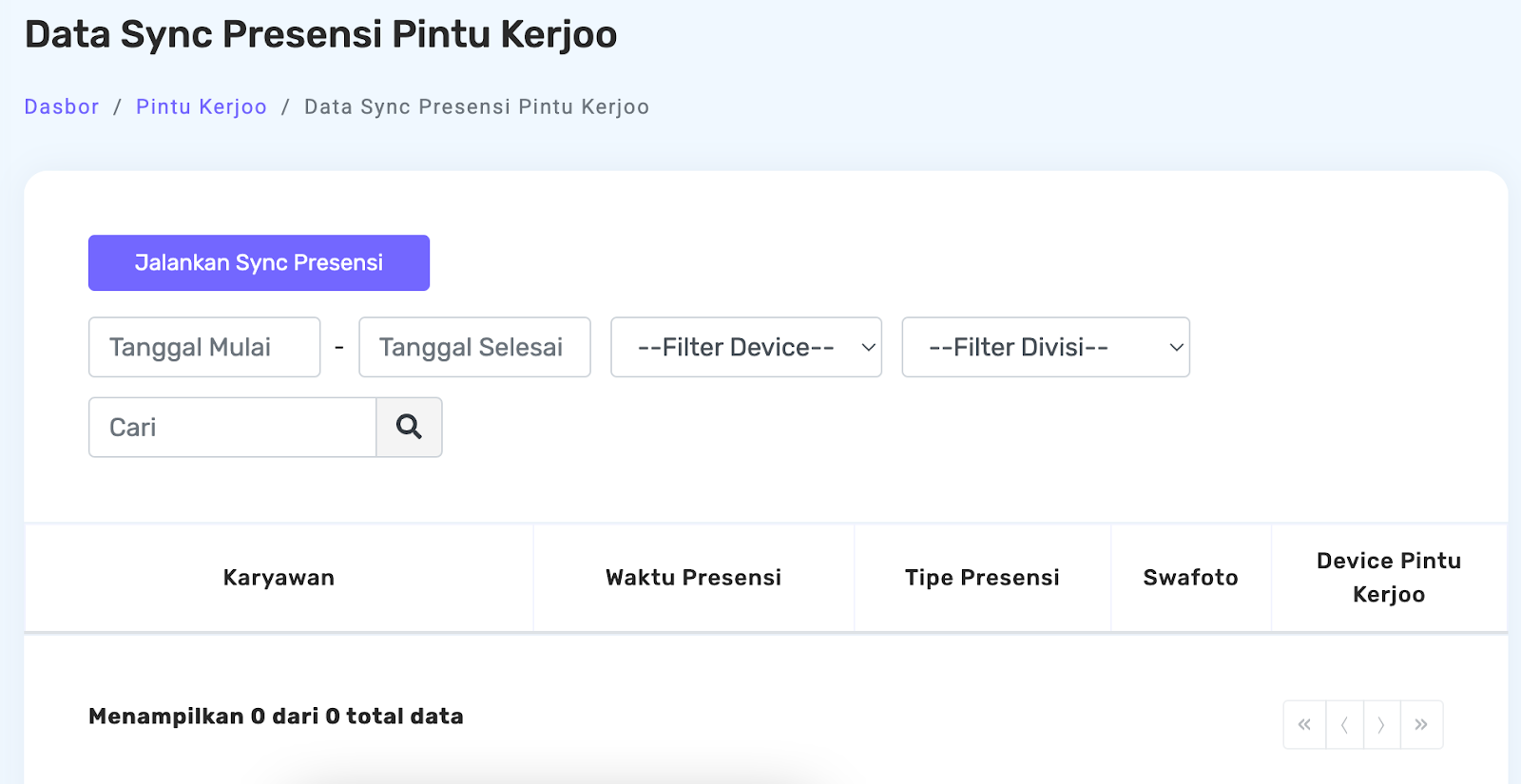The height and width of the screenshot is (784, 1521).
Task: Go to next page with right chevron
Action: click(x=1381, y=725)
